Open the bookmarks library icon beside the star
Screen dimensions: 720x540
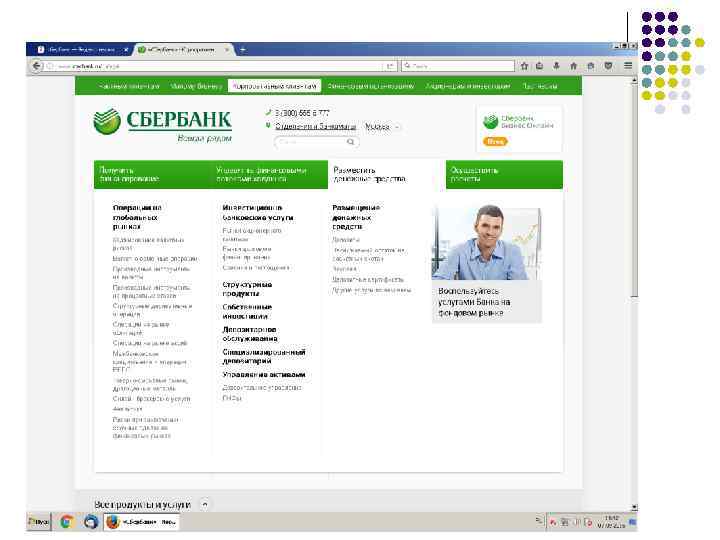click(x=540, y=66)
